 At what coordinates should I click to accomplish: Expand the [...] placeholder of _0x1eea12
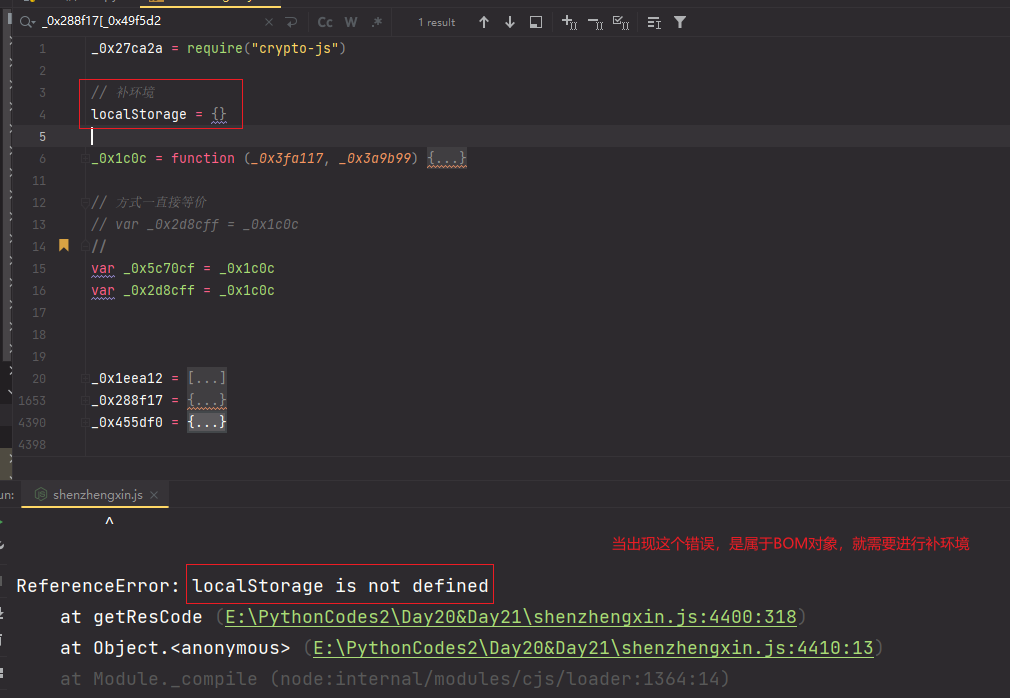coord(207,378)
